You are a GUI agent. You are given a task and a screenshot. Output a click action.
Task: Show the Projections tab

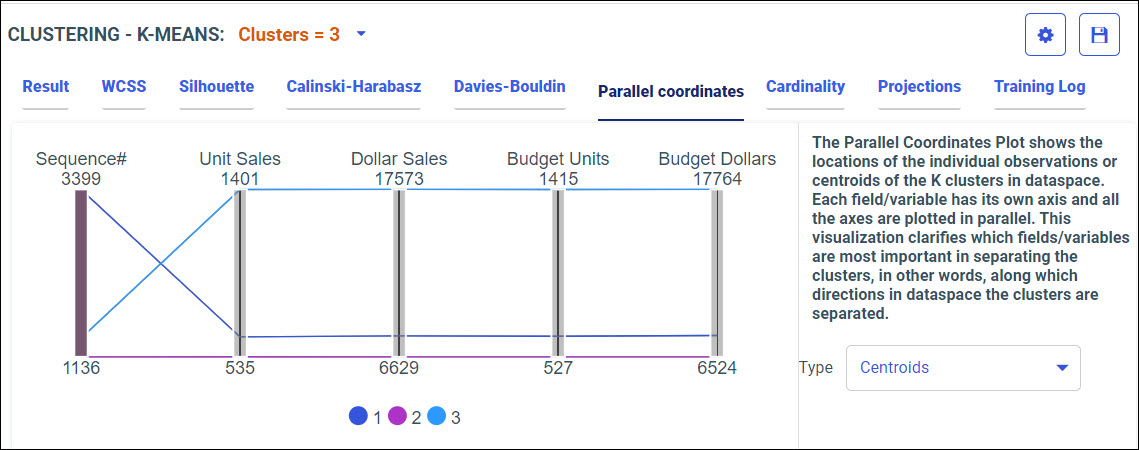coord(919,87)
